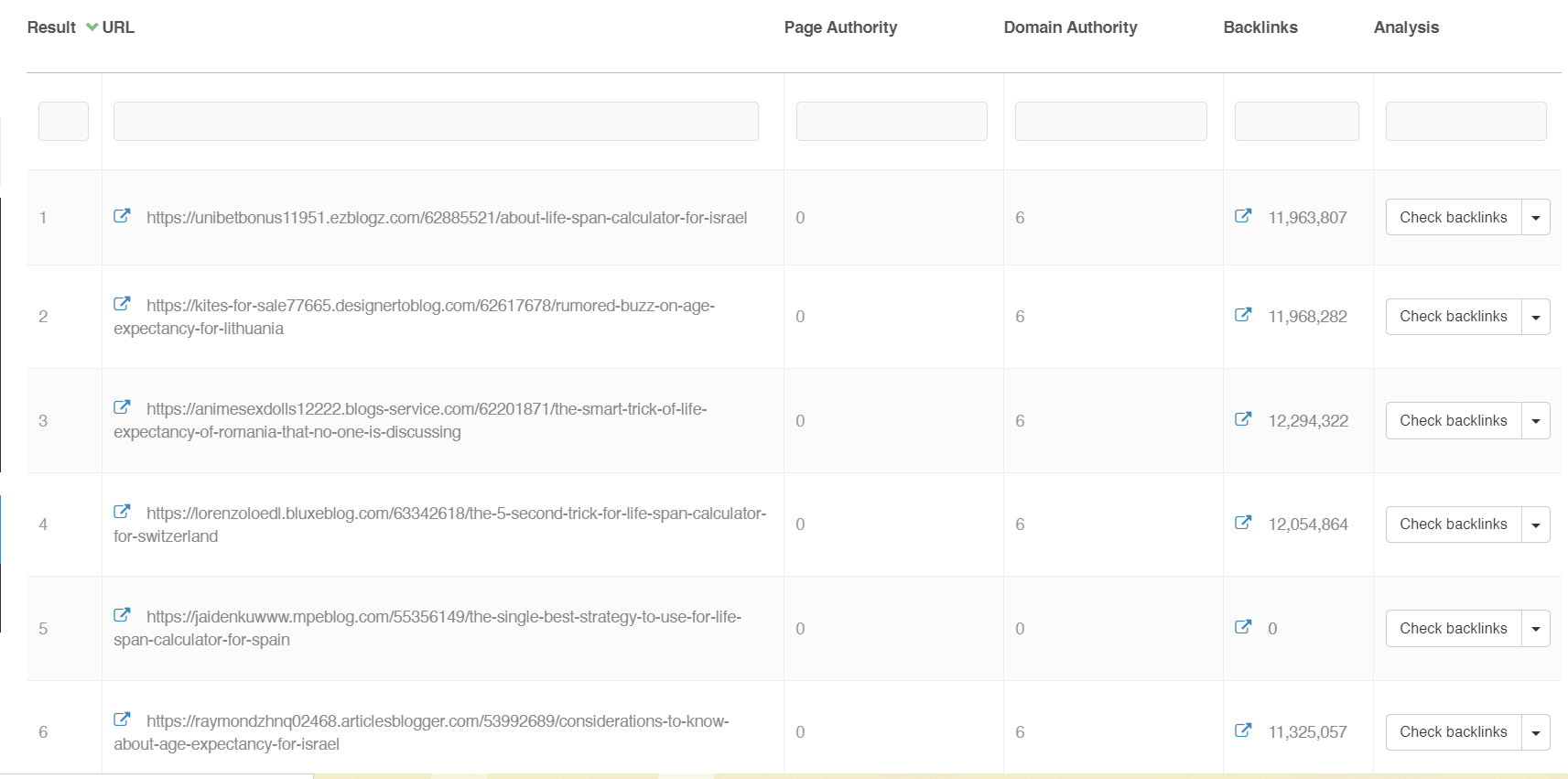1568x779 pixels.
Task: Sort by Backlinks column header
Action: 1260,27
